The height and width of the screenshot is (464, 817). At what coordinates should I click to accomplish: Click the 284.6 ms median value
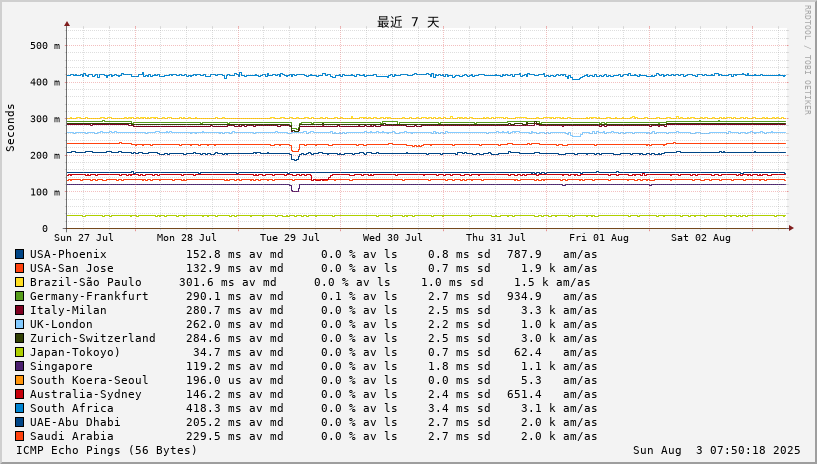tap(214, 339)
